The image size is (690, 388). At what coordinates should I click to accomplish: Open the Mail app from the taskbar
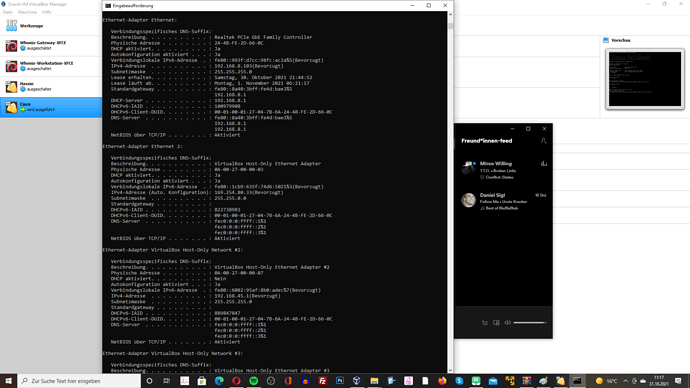coord(493,381)
